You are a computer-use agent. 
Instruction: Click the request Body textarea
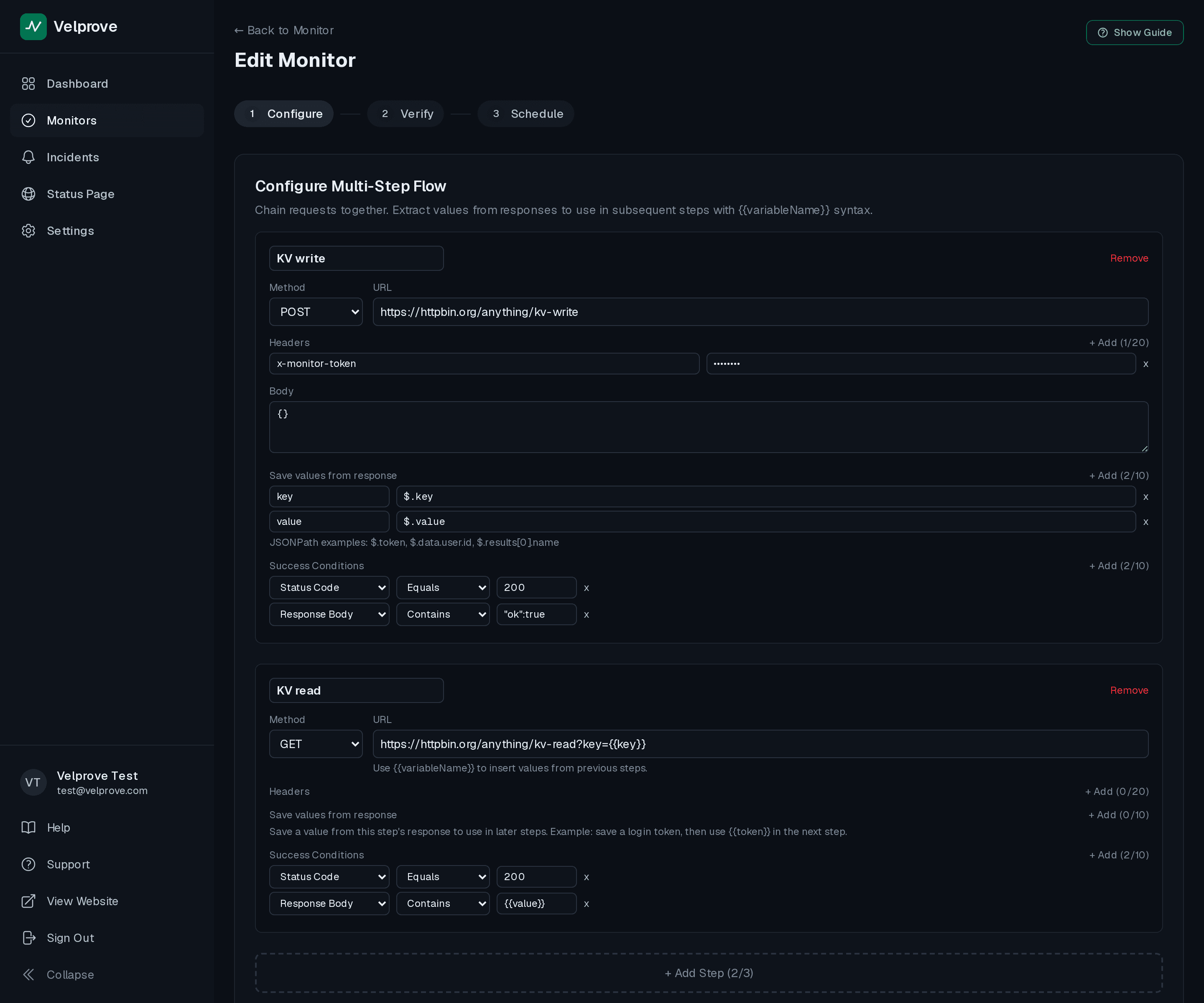pos(709,427)
